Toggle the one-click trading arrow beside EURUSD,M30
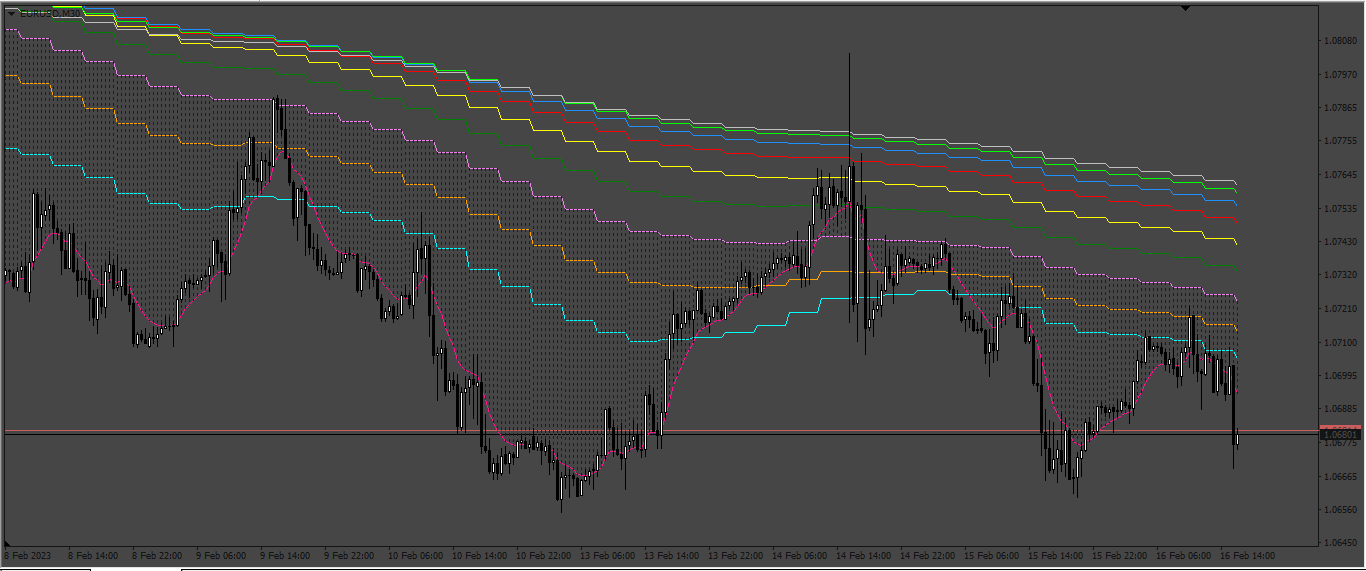The image size is (1366, 571). click(x=12, y=14)
